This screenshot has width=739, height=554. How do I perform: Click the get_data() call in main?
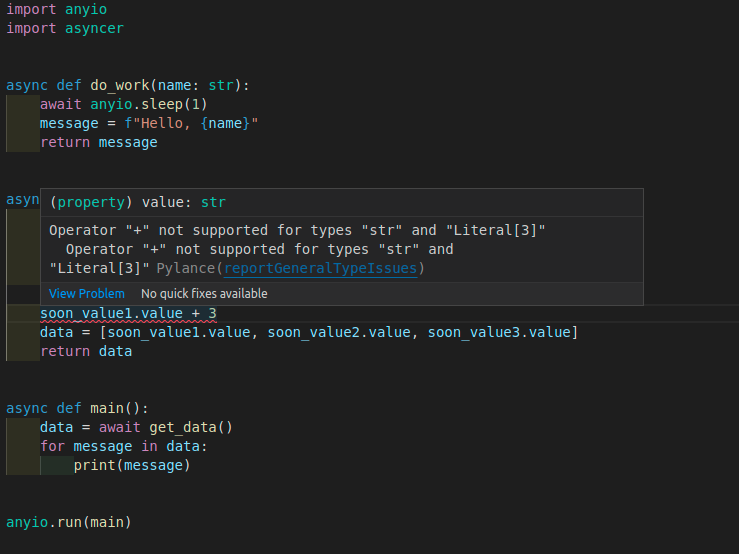coord(190,427)
